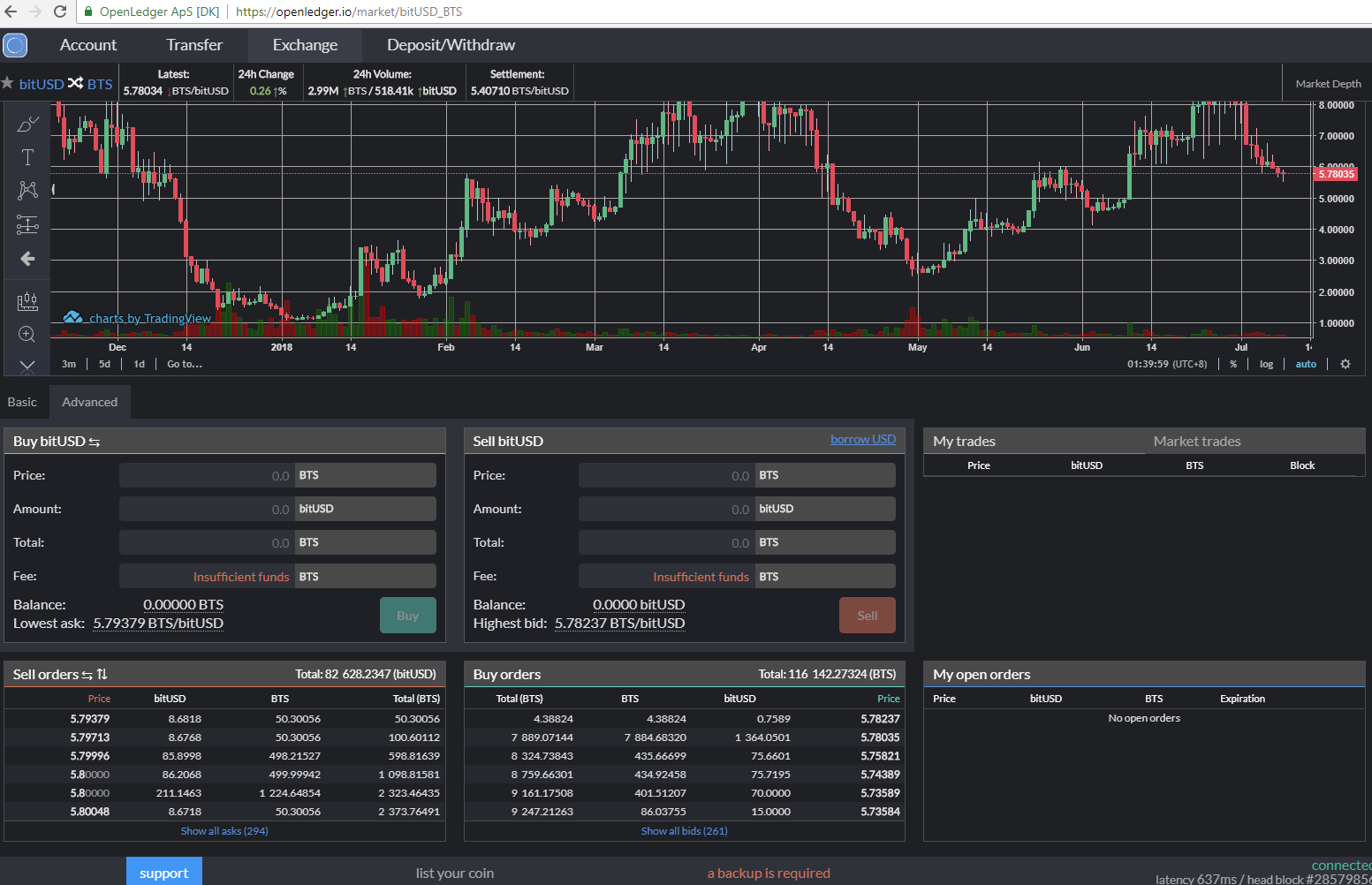The width and height of the screenshot is (1372, 885).
Task: Toggle log scale on the chart
Action: click(x=1266, y=364)
